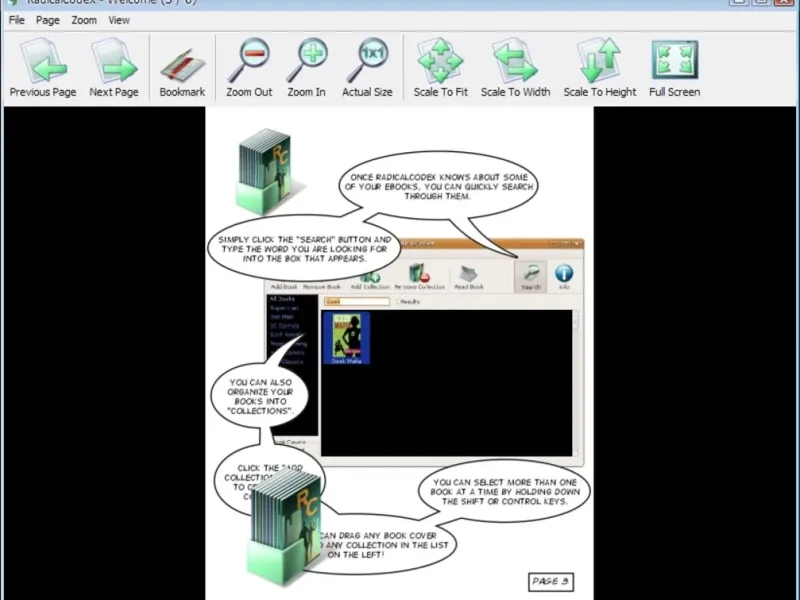Go to the Previous Page
The height and width of the screenshot is (600, 800).
point(43,68)
